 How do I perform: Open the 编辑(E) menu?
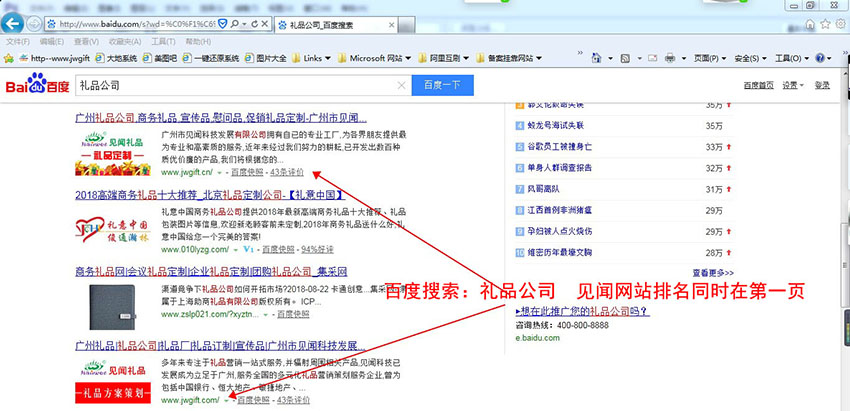[51, 42]
